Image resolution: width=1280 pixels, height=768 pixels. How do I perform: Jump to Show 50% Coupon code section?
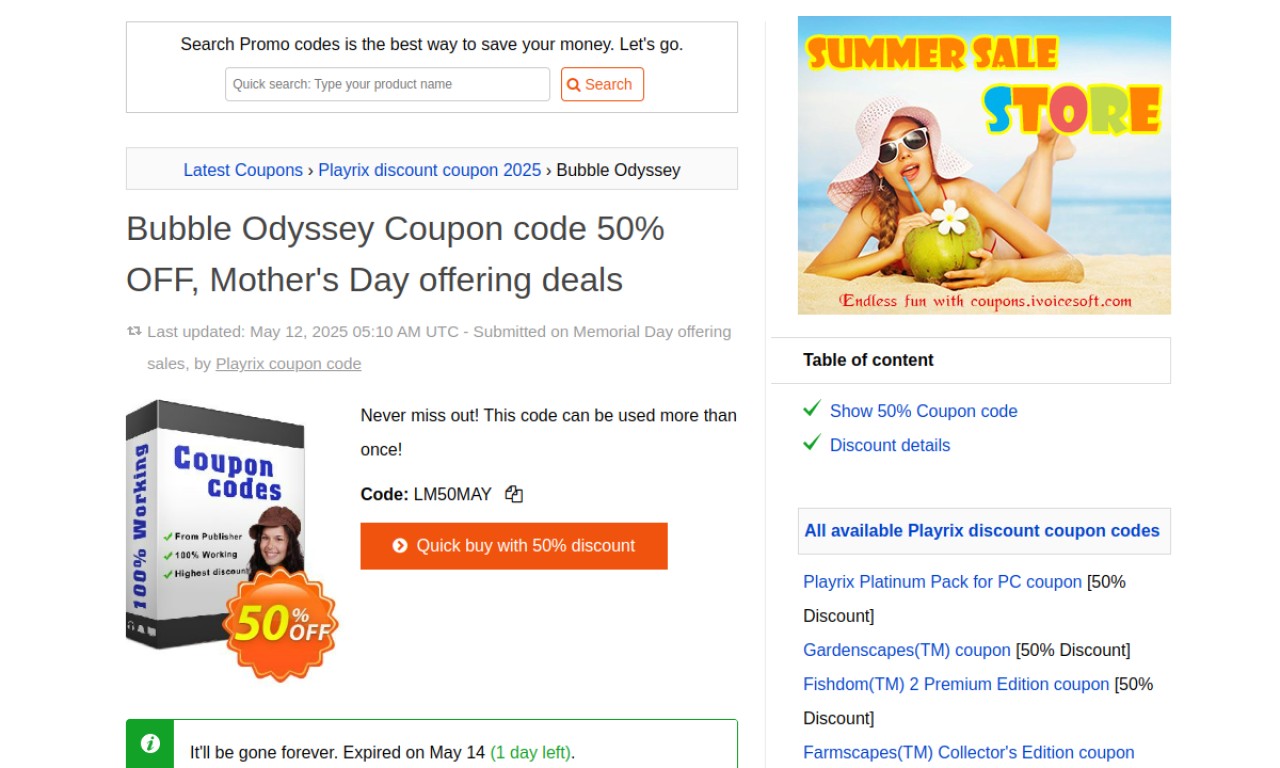[924, 411]
